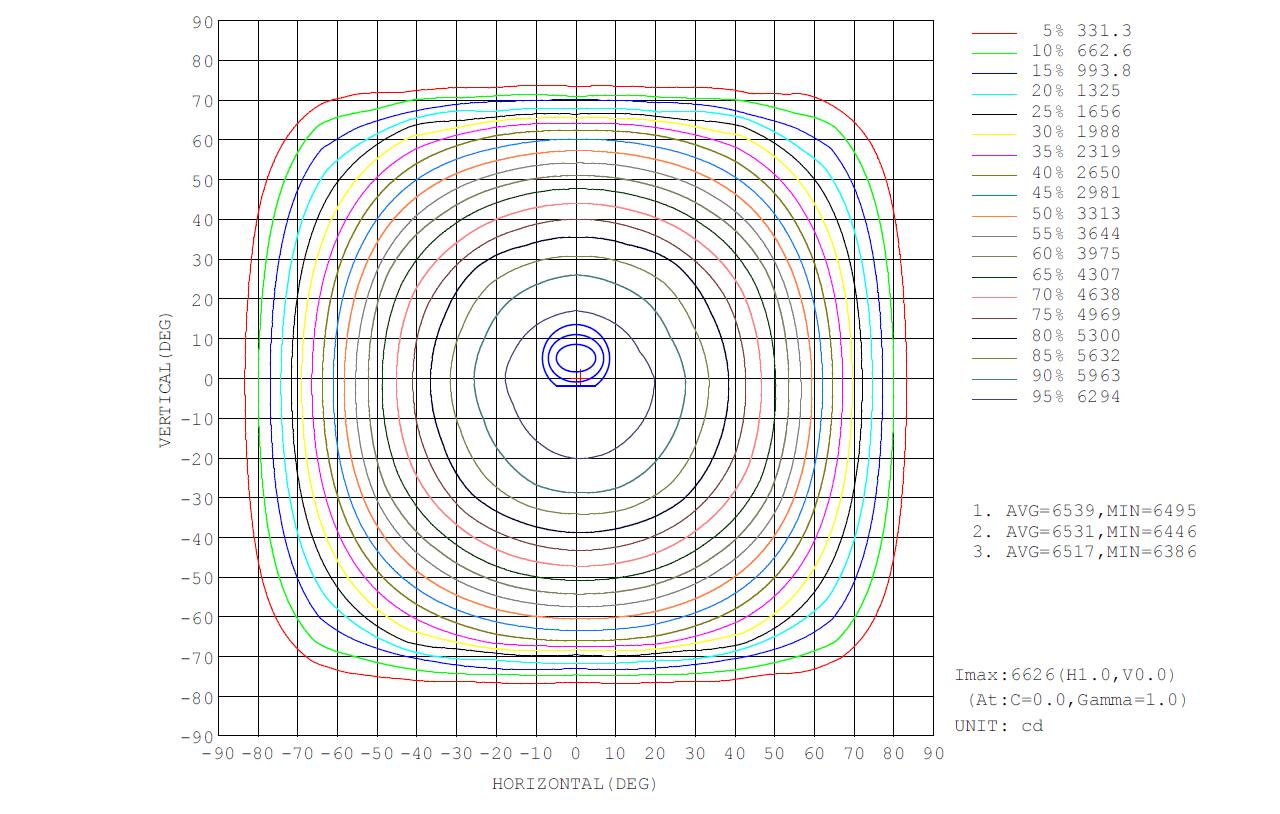Click the green 10% legend color line
1280x814 pixels.
[995, 53]
